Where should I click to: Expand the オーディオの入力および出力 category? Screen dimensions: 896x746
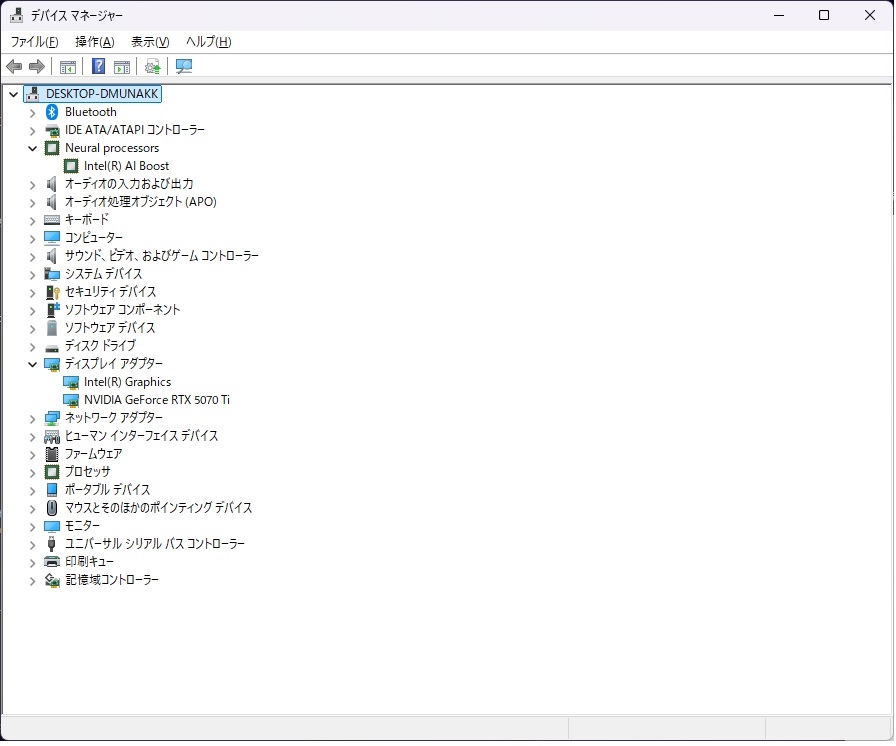click(33, 185)
